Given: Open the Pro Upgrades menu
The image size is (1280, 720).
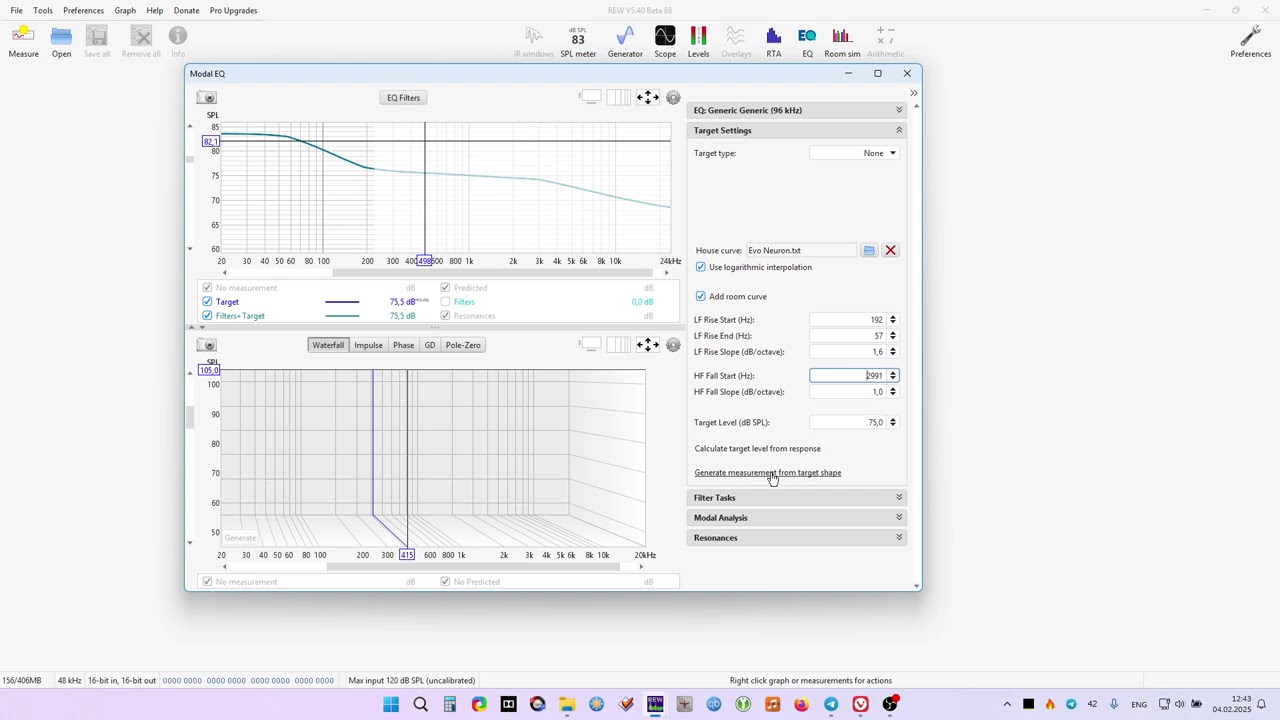Looking at the screenshot, I should tap(233, 10).
